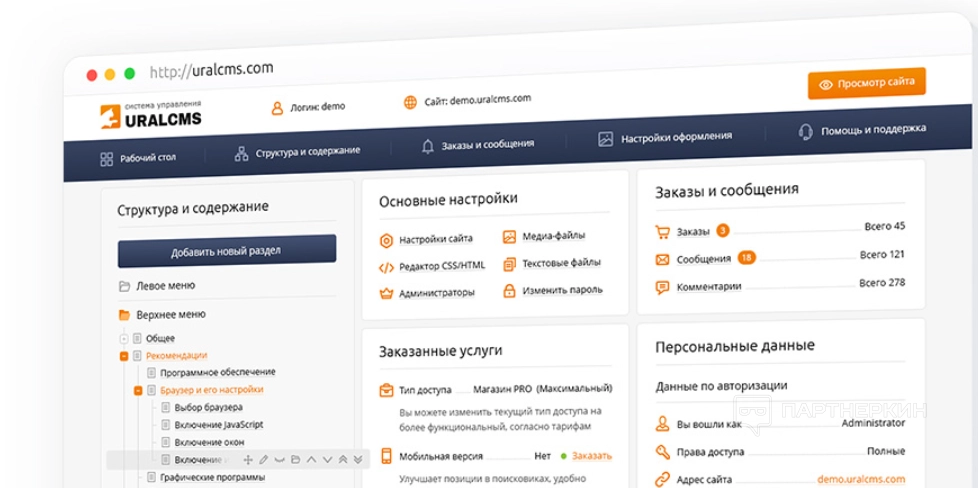Click the Просмотр сайта button
This screenshot has height=488, width=978.
pyautogui.click(x=866, y=83)
